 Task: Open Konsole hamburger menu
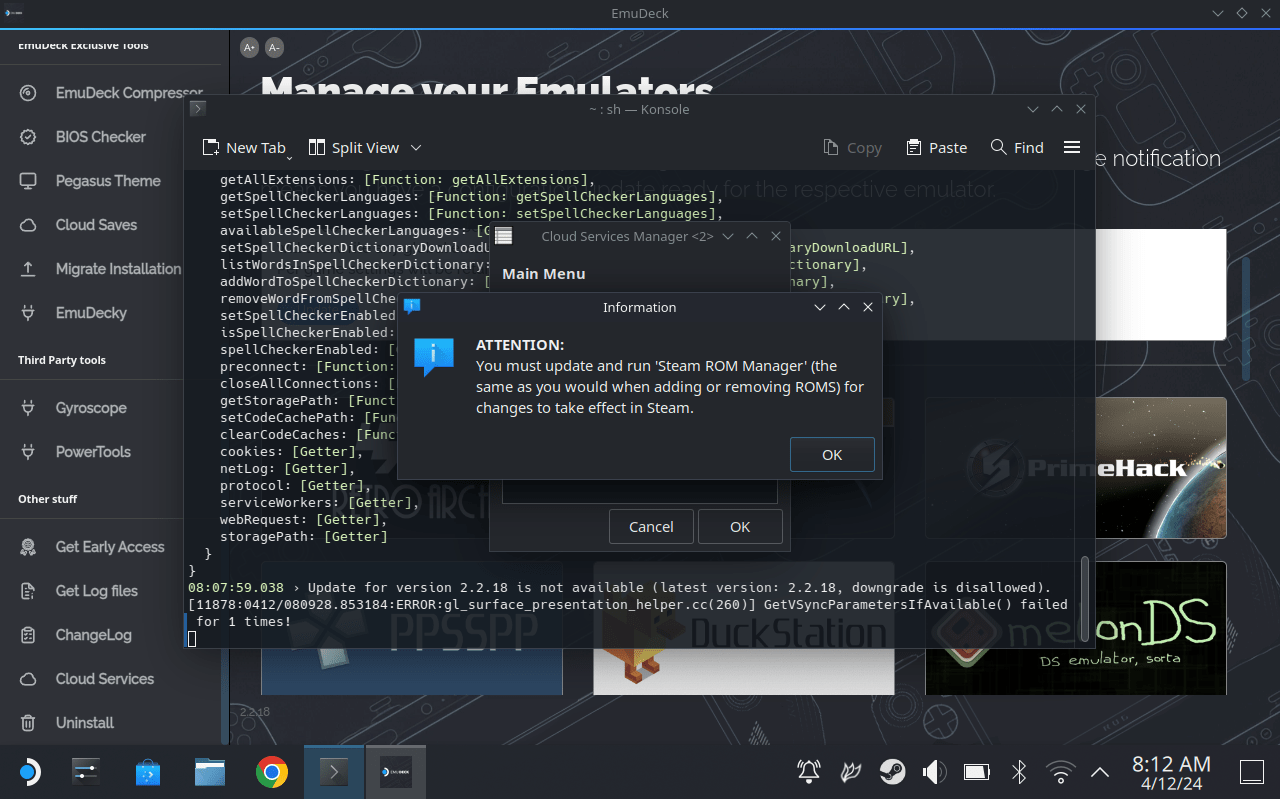(1072, 147)
